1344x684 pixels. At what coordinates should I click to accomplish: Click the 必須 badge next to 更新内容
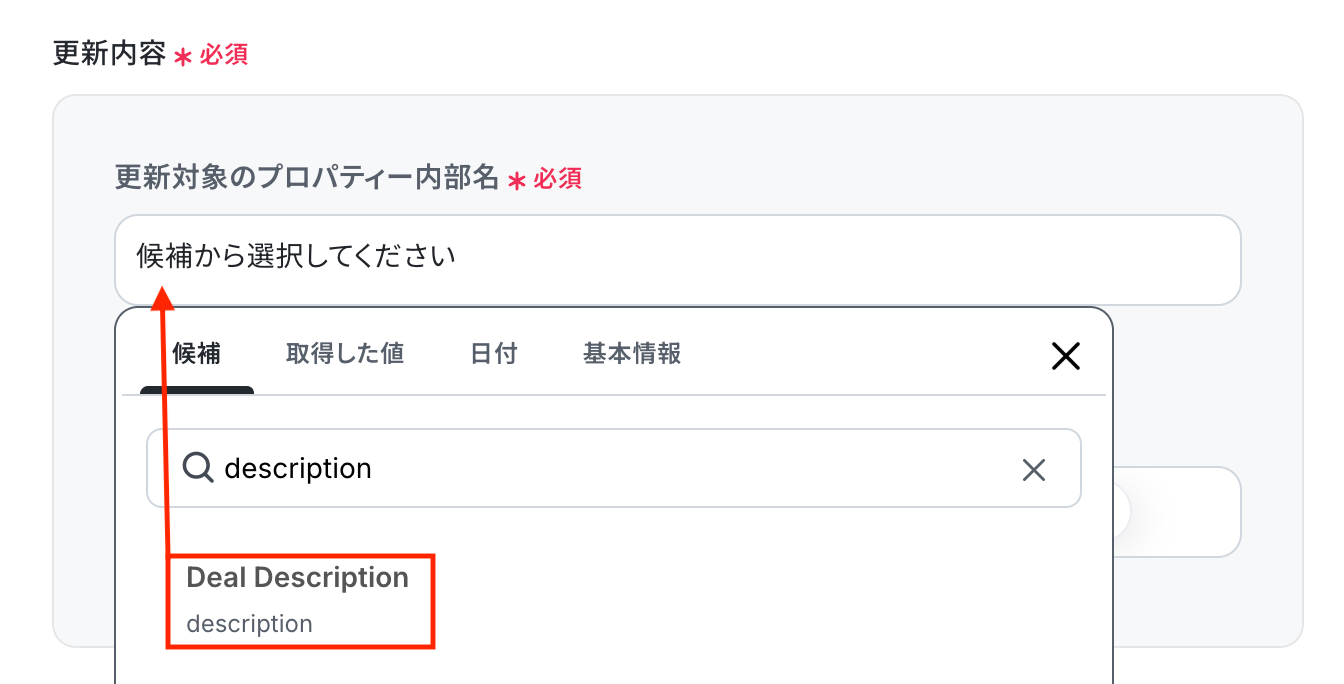224,55
